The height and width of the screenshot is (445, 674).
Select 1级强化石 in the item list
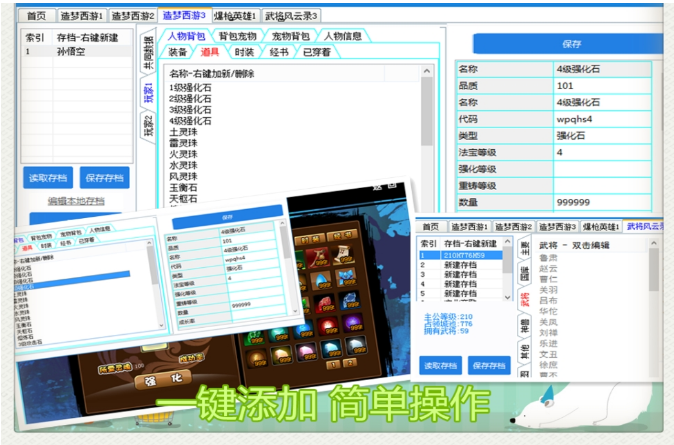pyautogui.click(x=190, y=88)
